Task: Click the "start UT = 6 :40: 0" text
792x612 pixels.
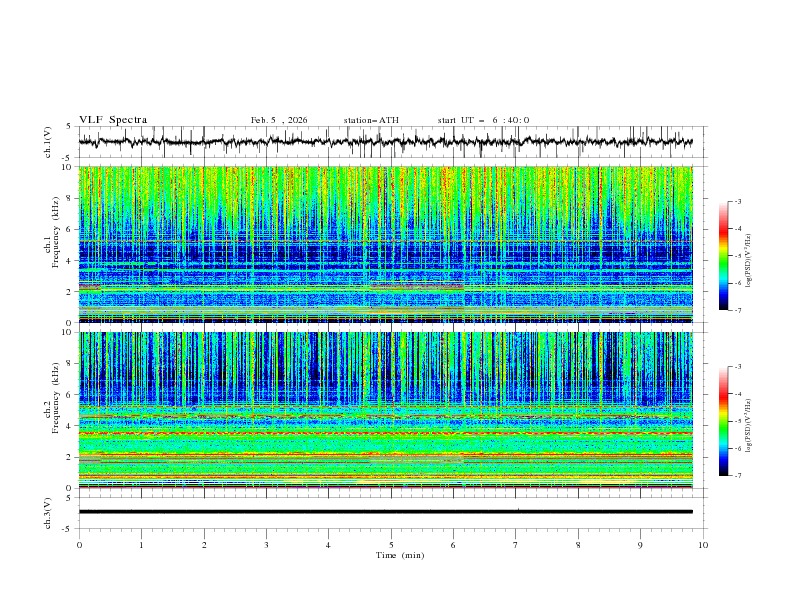Action: click(x=483, y=120)
